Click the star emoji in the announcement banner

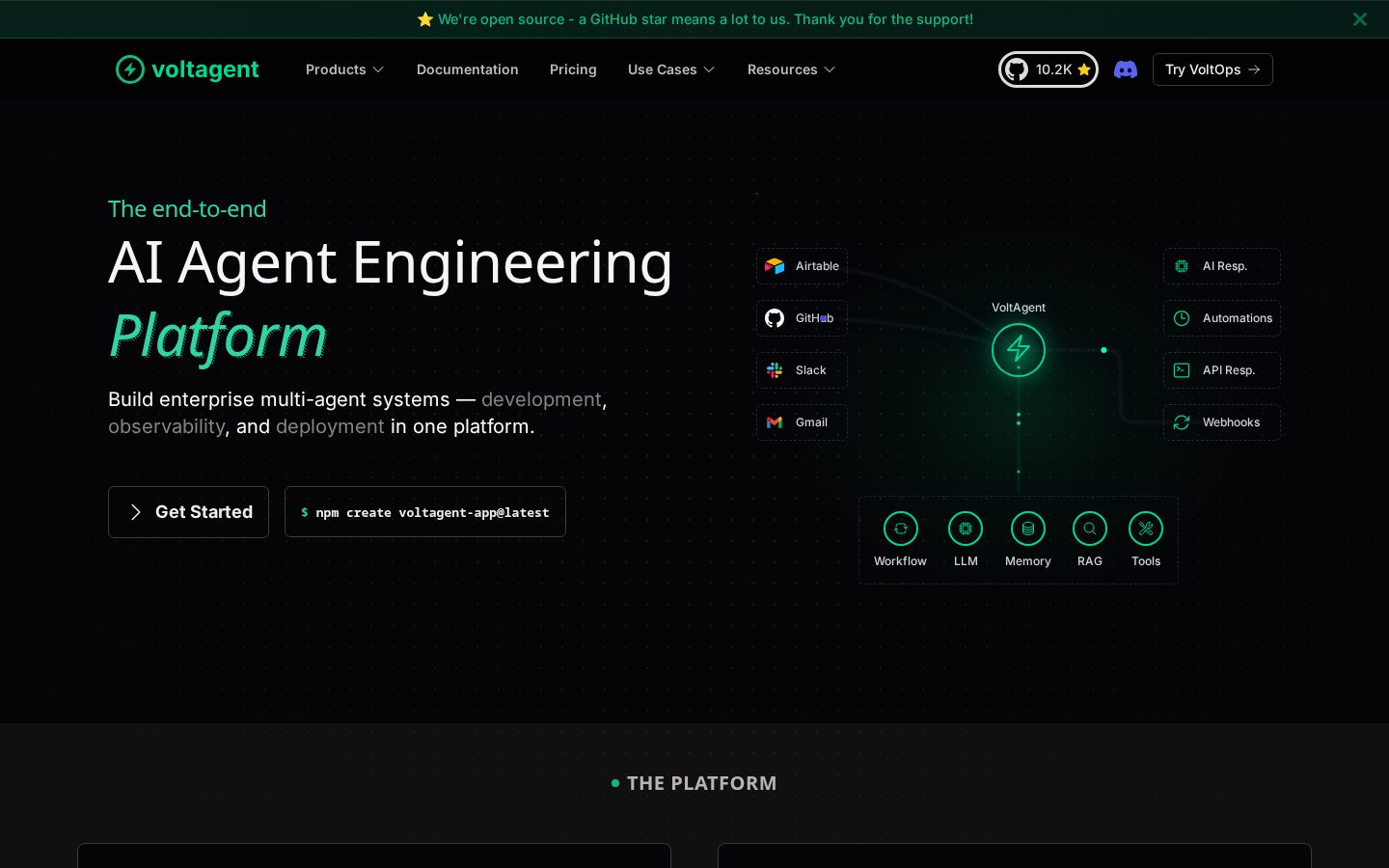pyautogui.click(x=425, y=19)
